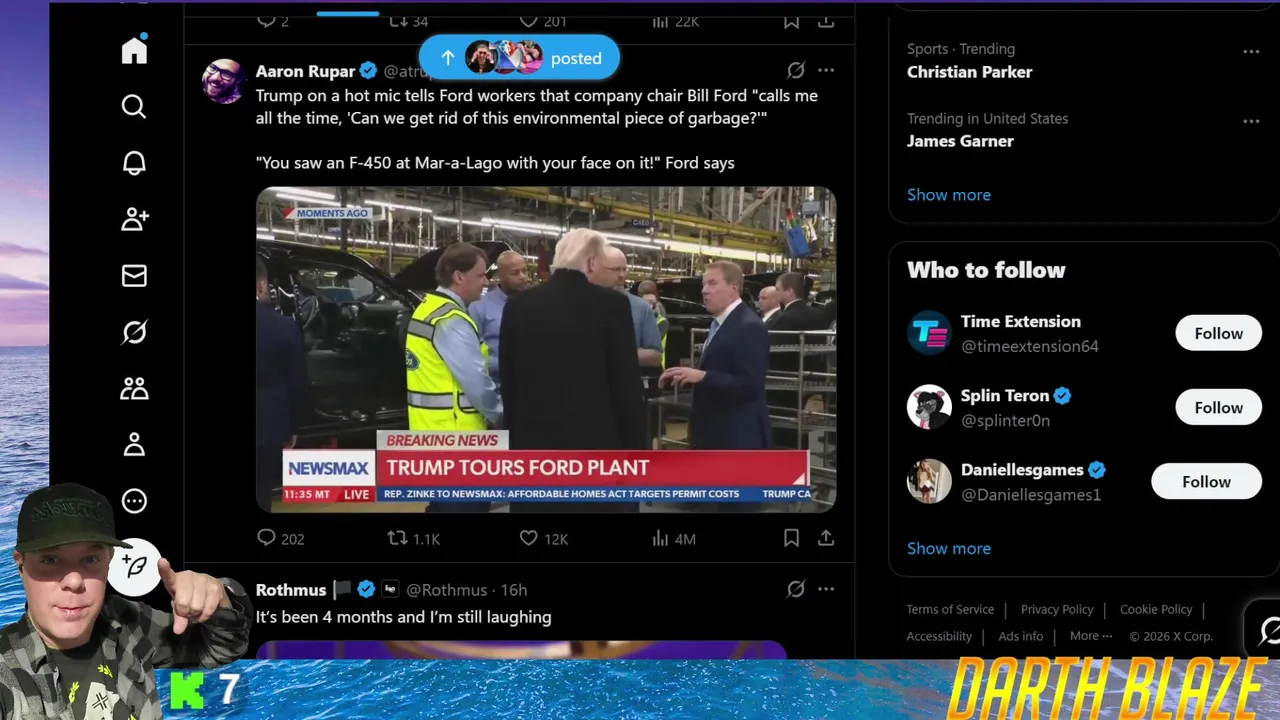Open Ads info footer link

[x=1021, y=636]
